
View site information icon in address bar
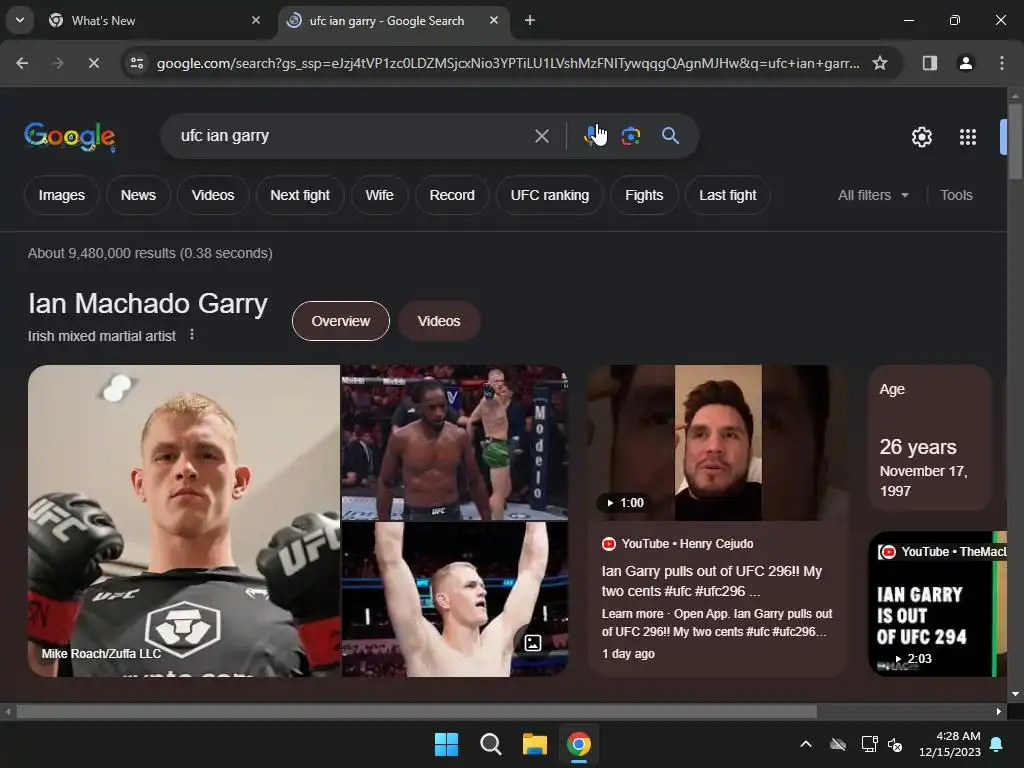[x=136, y=63]
